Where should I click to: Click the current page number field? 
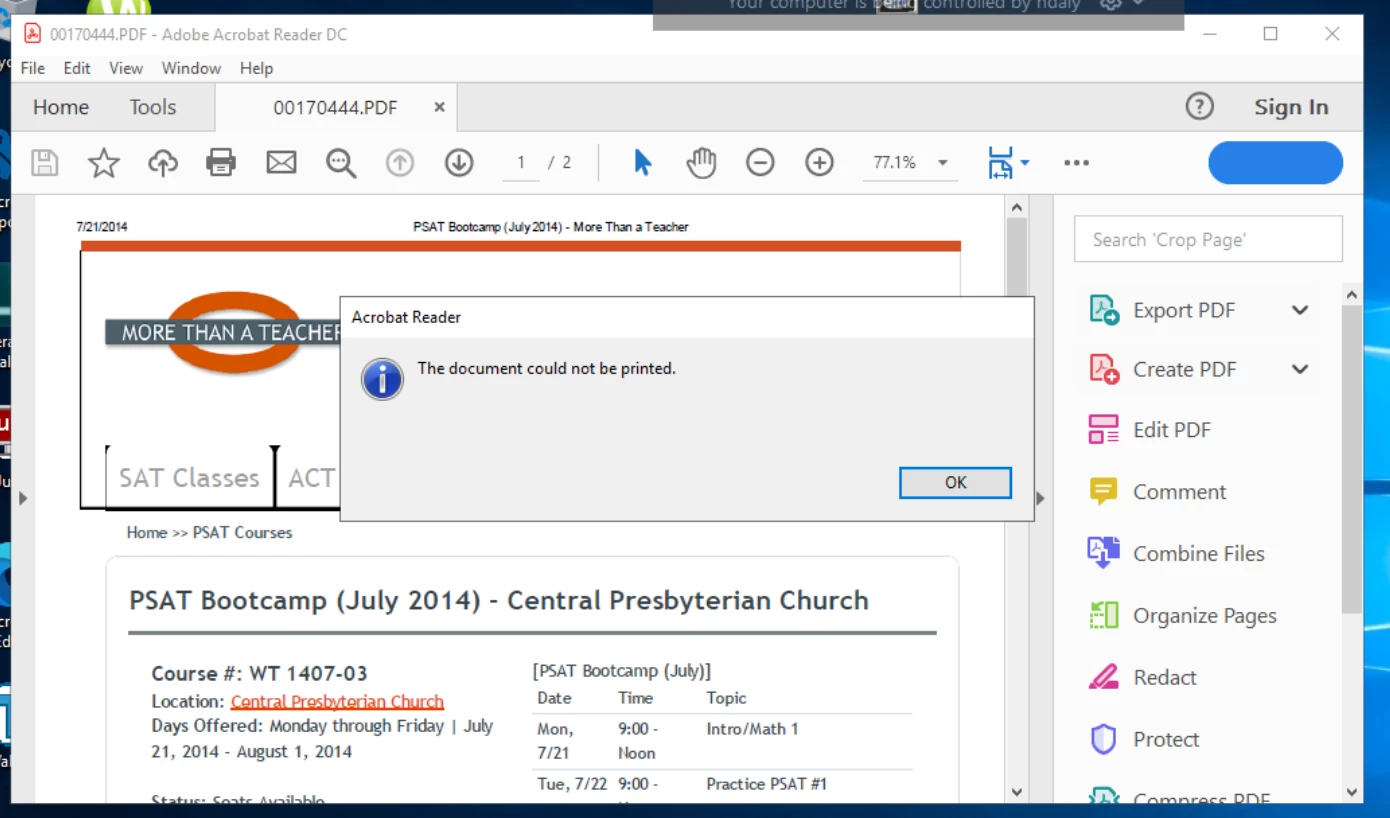pyautogui.click(x=521, y=163)
